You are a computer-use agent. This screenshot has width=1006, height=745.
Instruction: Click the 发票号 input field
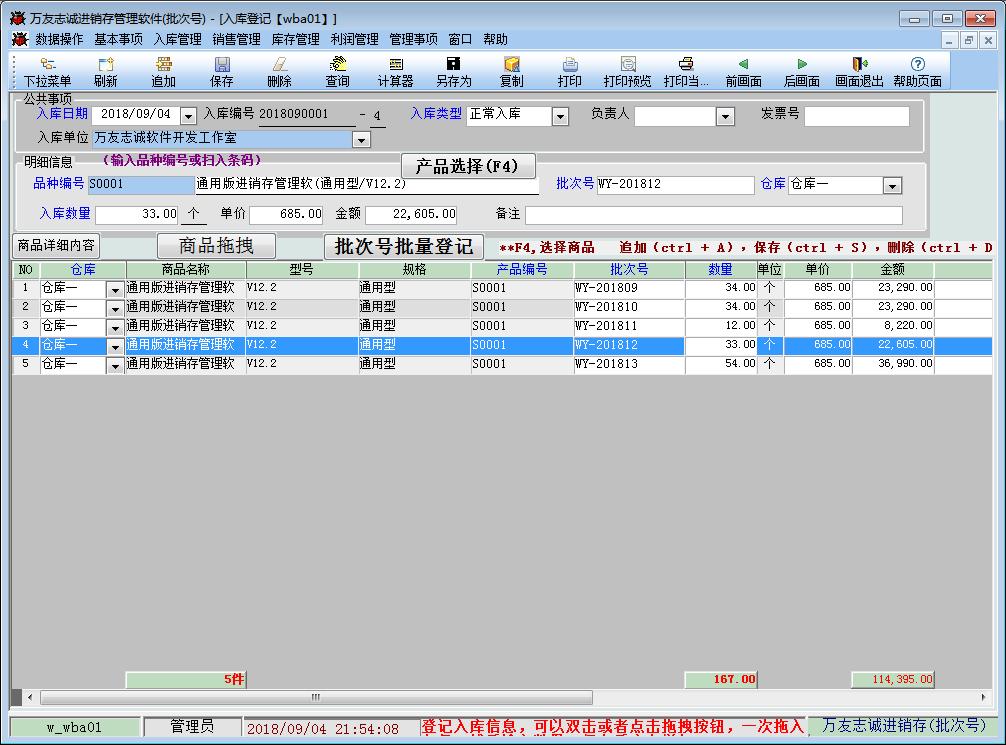pyautogui.click(x=857, y=116)
